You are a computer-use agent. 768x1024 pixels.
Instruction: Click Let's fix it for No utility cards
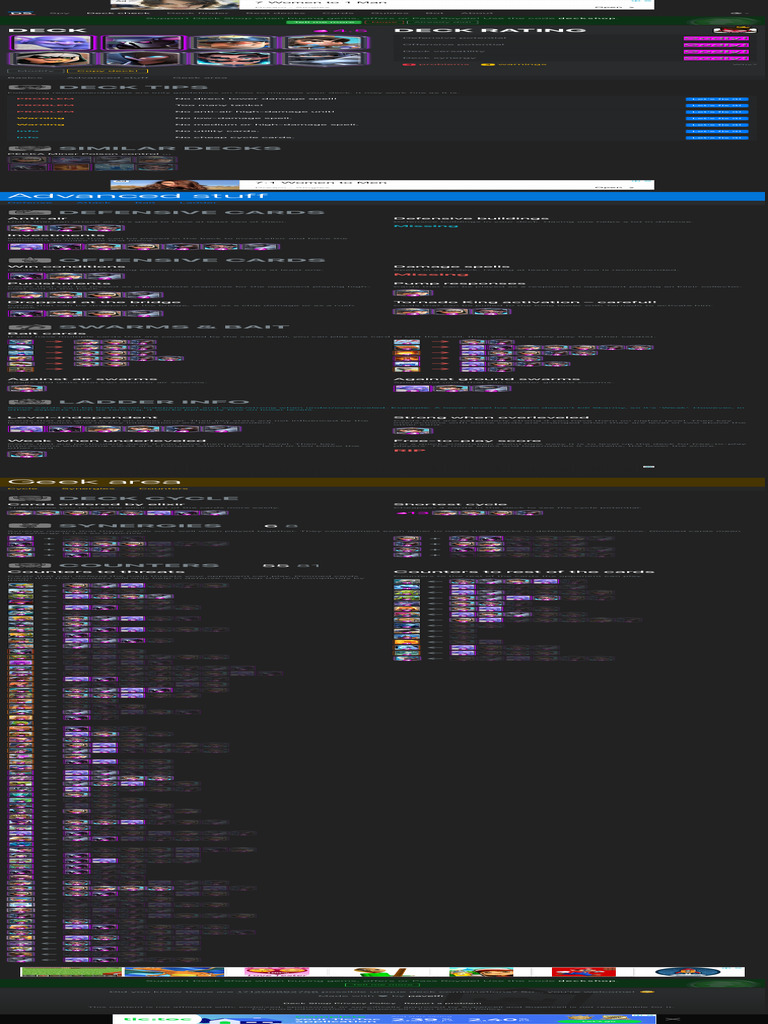[716, 131]
